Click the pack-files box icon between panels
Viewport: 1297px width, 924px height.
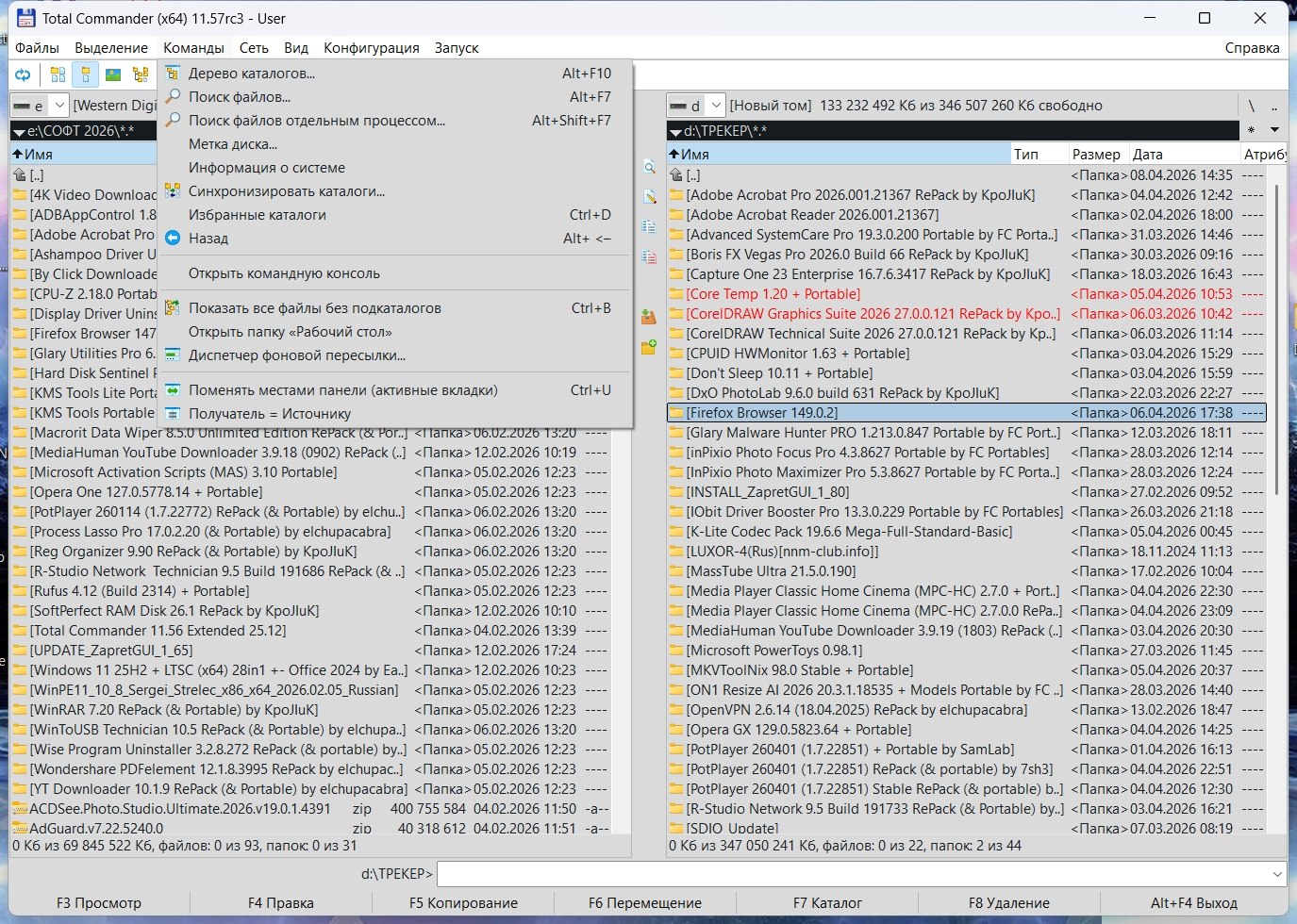649,317
